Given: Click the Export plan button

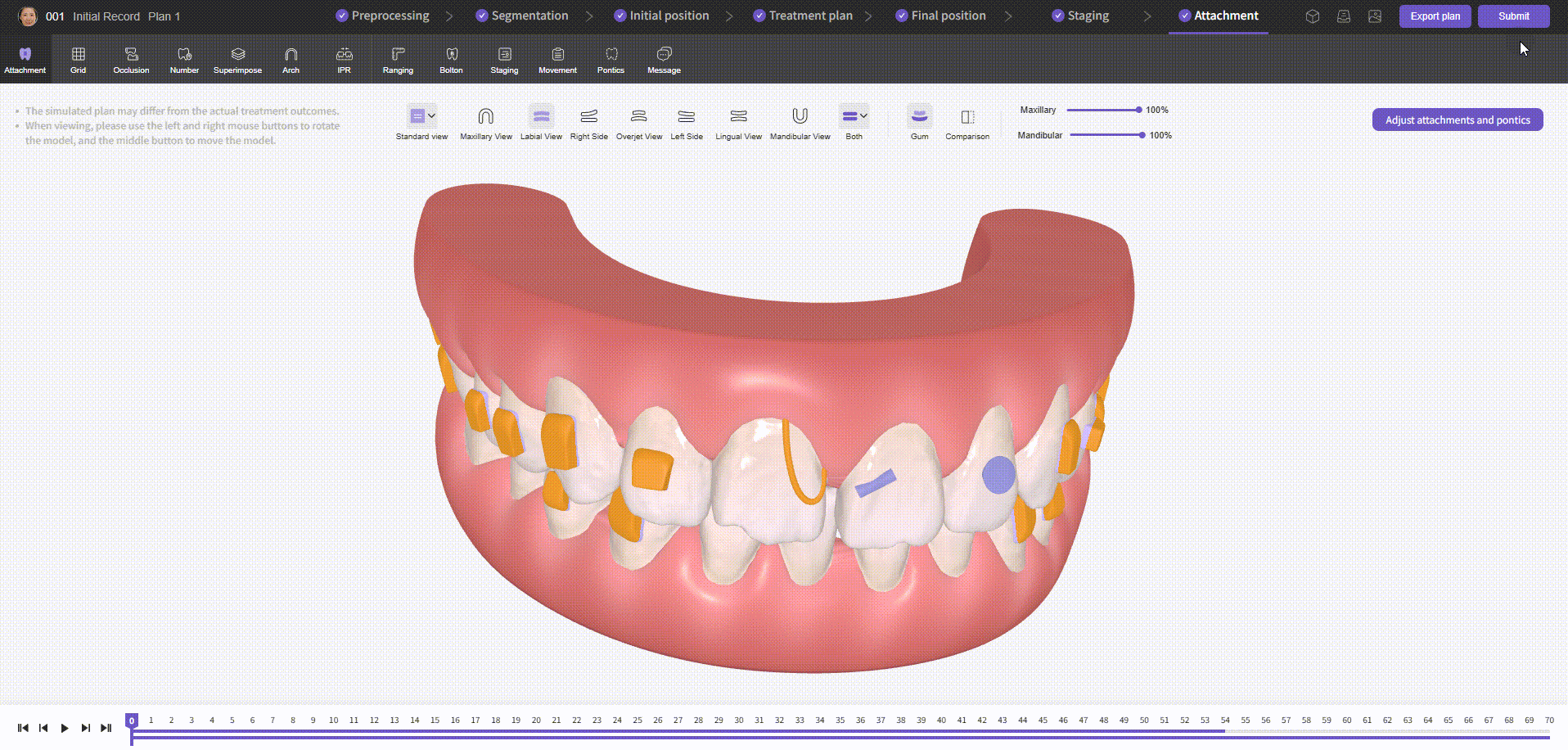Looking at the screenshot, I should (x=1435, y=16).
